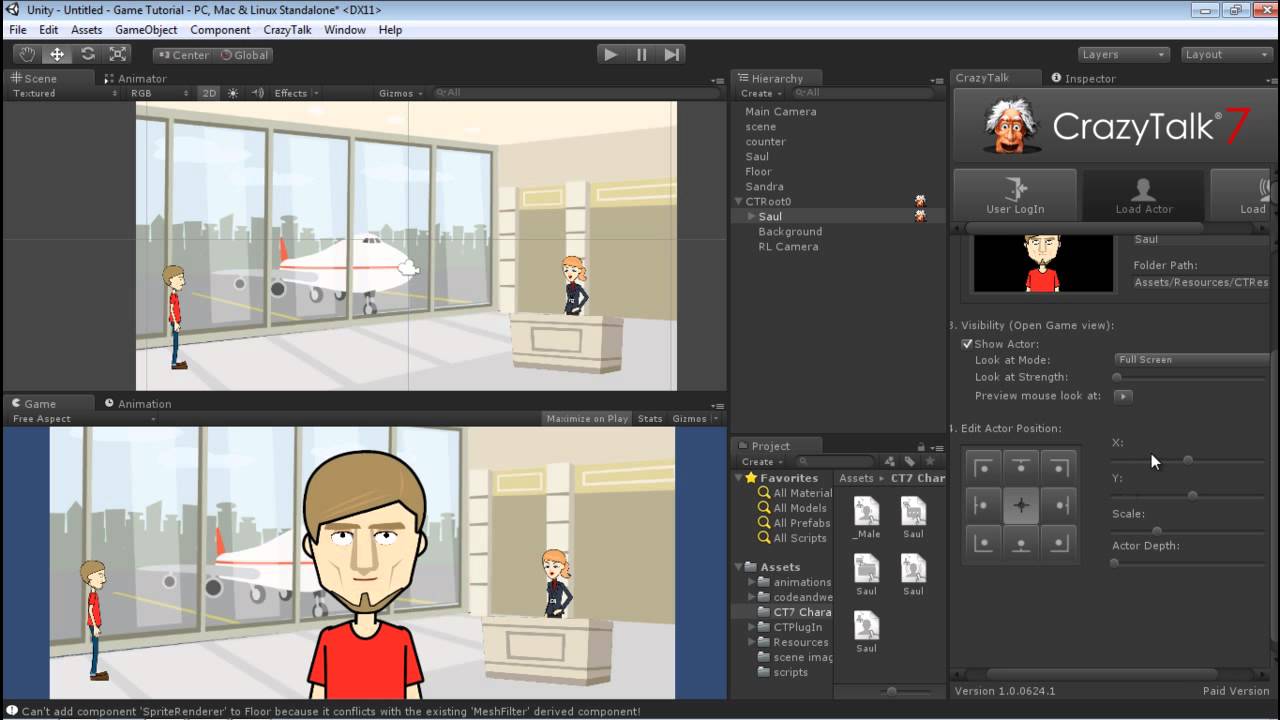Toggle scene audio speaker icon

pos(258,93)
